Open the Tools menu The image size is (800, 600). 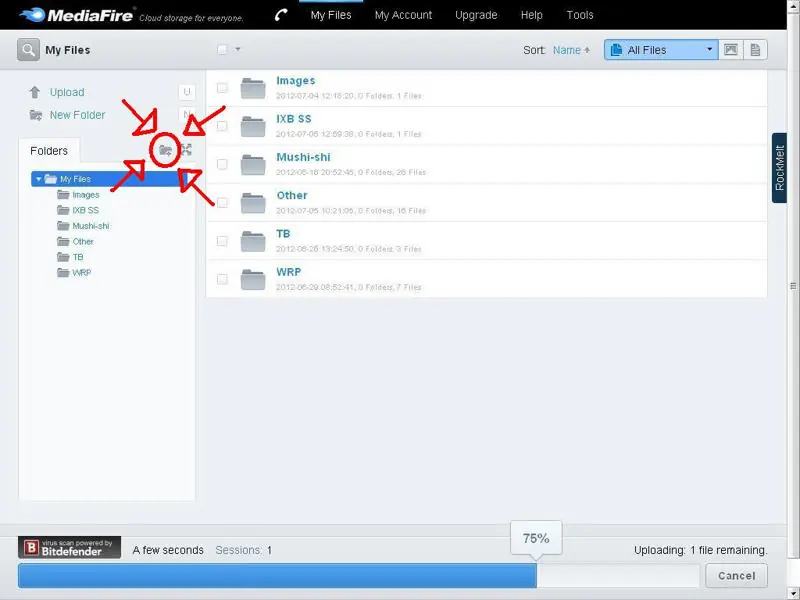pos(580,15)
